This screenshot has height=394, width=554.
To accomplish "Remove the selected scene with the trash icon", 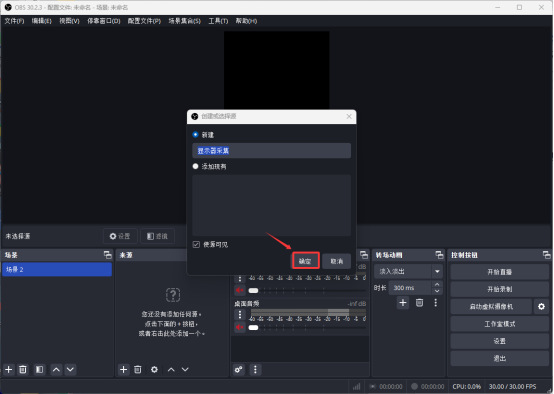I will (x=23, y=370).
